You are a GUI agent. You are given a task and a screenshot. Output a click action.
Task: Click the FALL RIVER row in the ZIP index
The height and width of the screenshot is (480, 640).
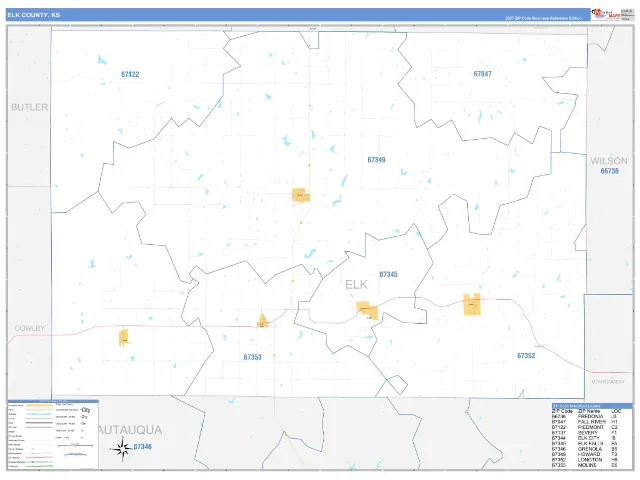coord(585,422)
